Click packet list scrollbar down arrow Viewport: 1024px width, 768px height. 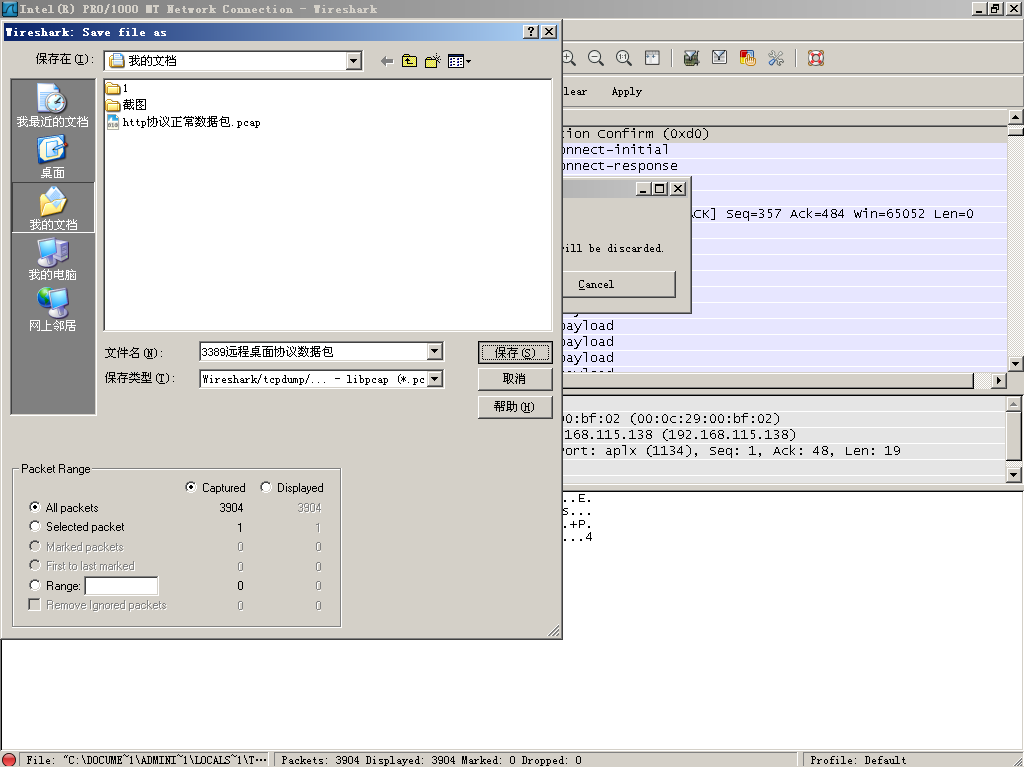pyautogui.click(x=1015, y=364)
